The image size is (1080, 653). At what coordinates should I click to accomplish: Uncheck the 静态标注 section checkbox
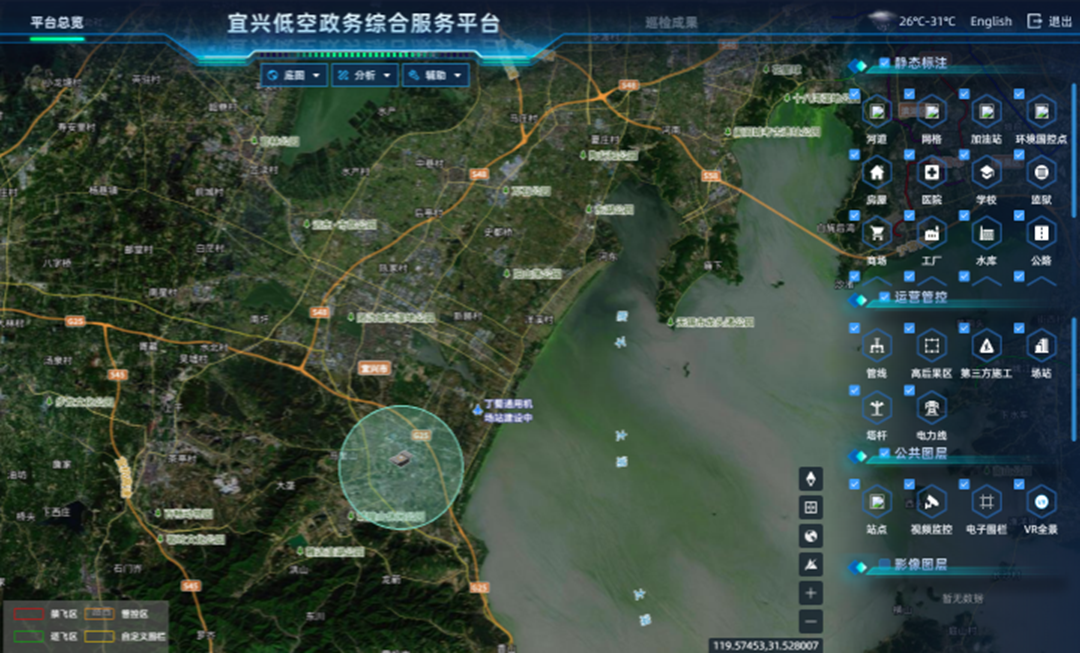pyautogui.click(x=885, y=63)
